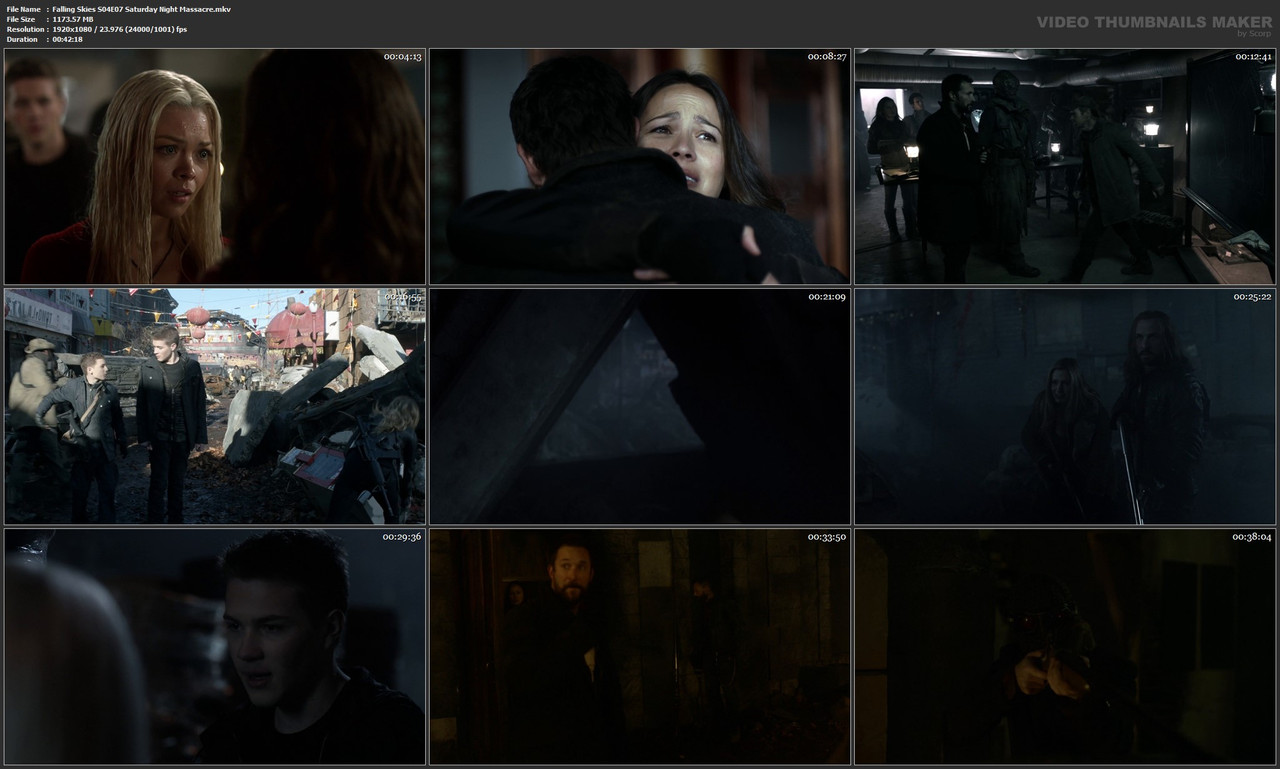Select the Chinatown street thumbnail
Screen dimensions: 1280x769
[x=215, y=407]
